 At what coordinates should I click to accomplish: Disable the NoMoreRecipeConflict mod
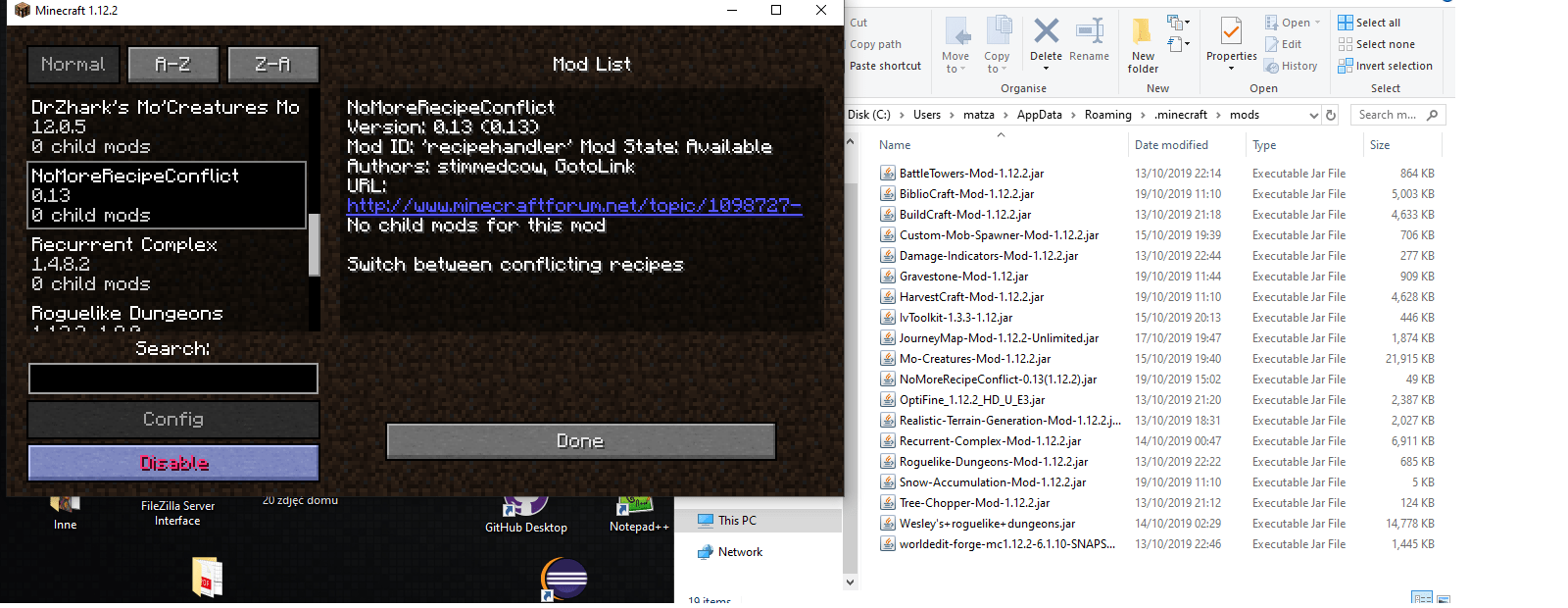click(173, 463)
